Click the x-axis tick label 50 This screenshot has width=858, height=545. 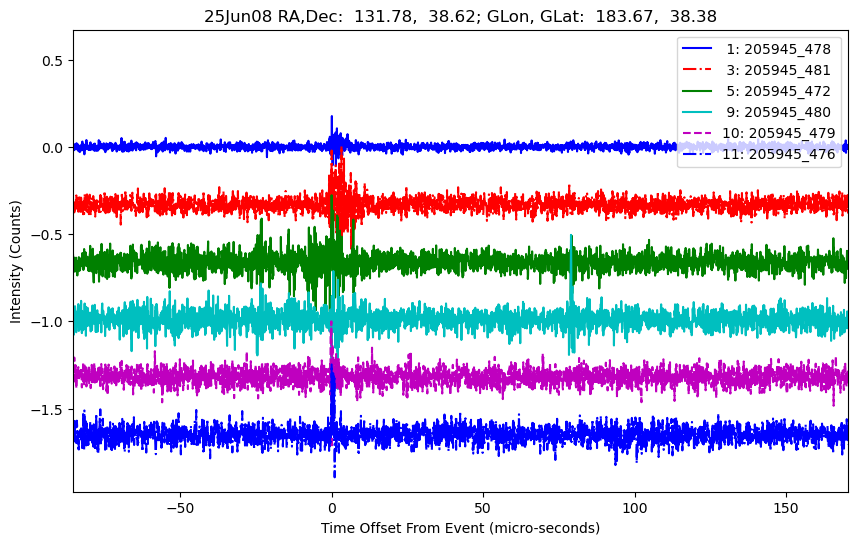tap(483, 508)
